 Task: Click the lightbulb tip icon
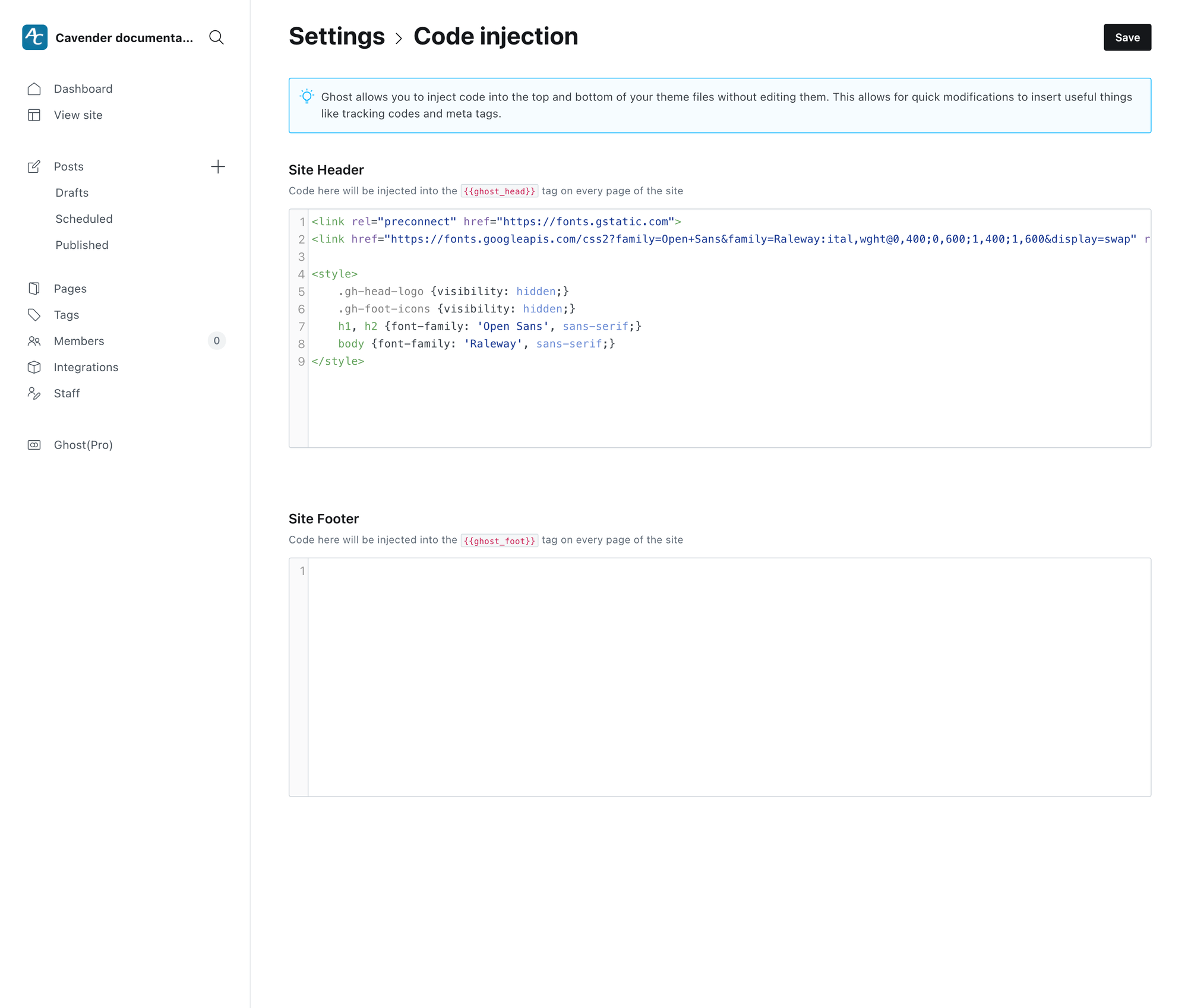(307, 97)
